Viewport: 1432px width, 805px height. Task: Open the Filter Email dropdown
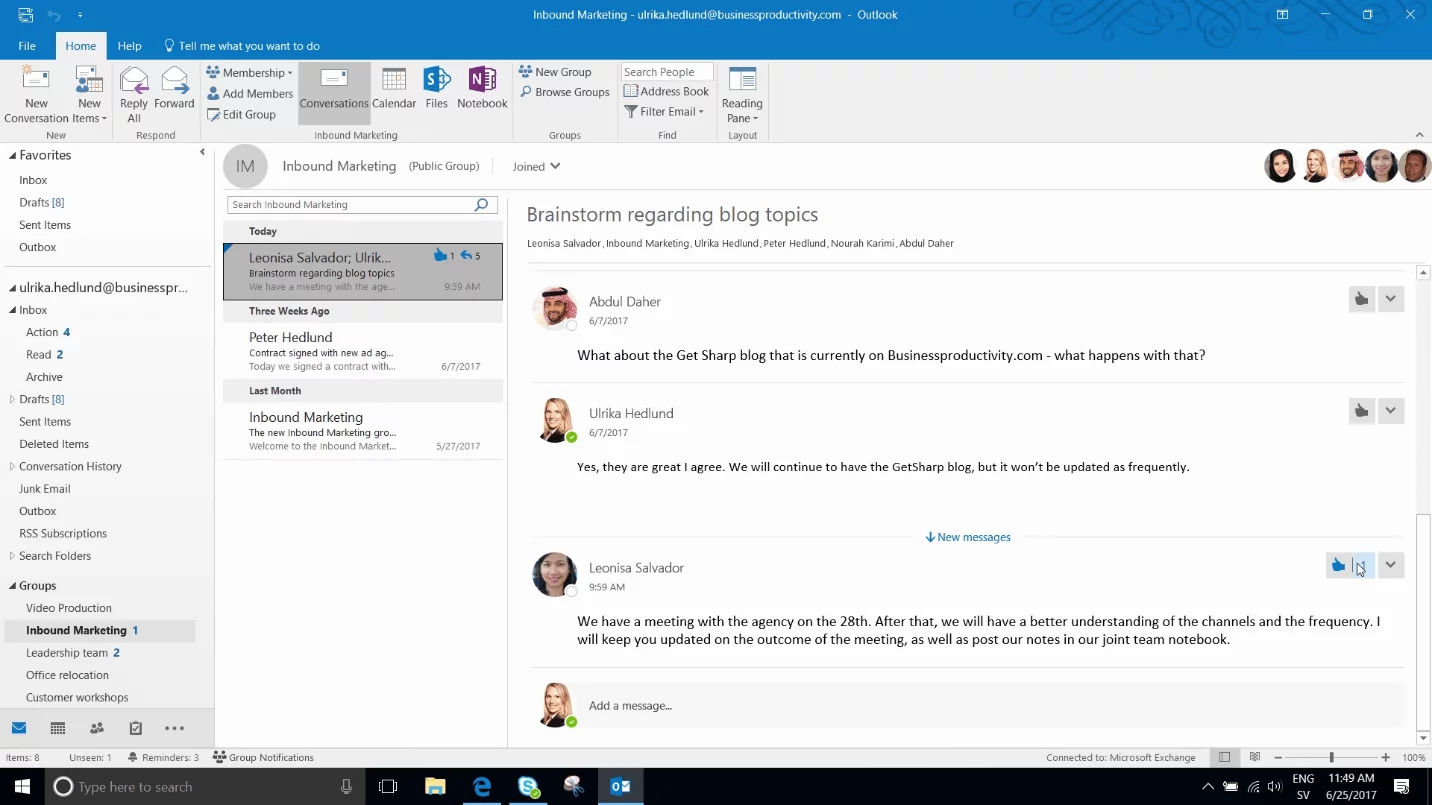click(664, 112)
